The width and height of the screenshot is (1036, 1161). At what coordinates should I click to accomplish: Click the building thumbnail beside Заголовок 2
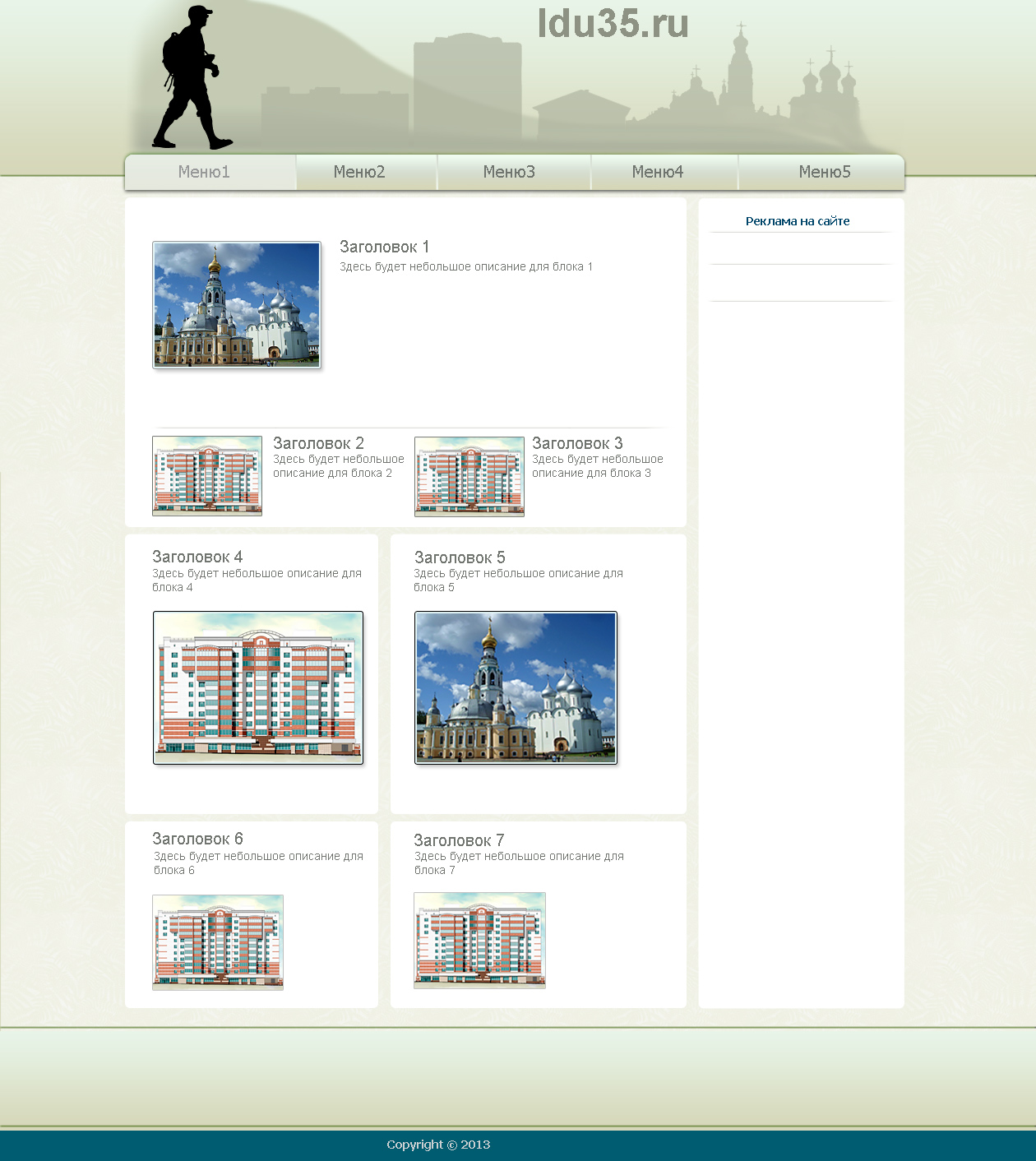click(x=207, y=476)
